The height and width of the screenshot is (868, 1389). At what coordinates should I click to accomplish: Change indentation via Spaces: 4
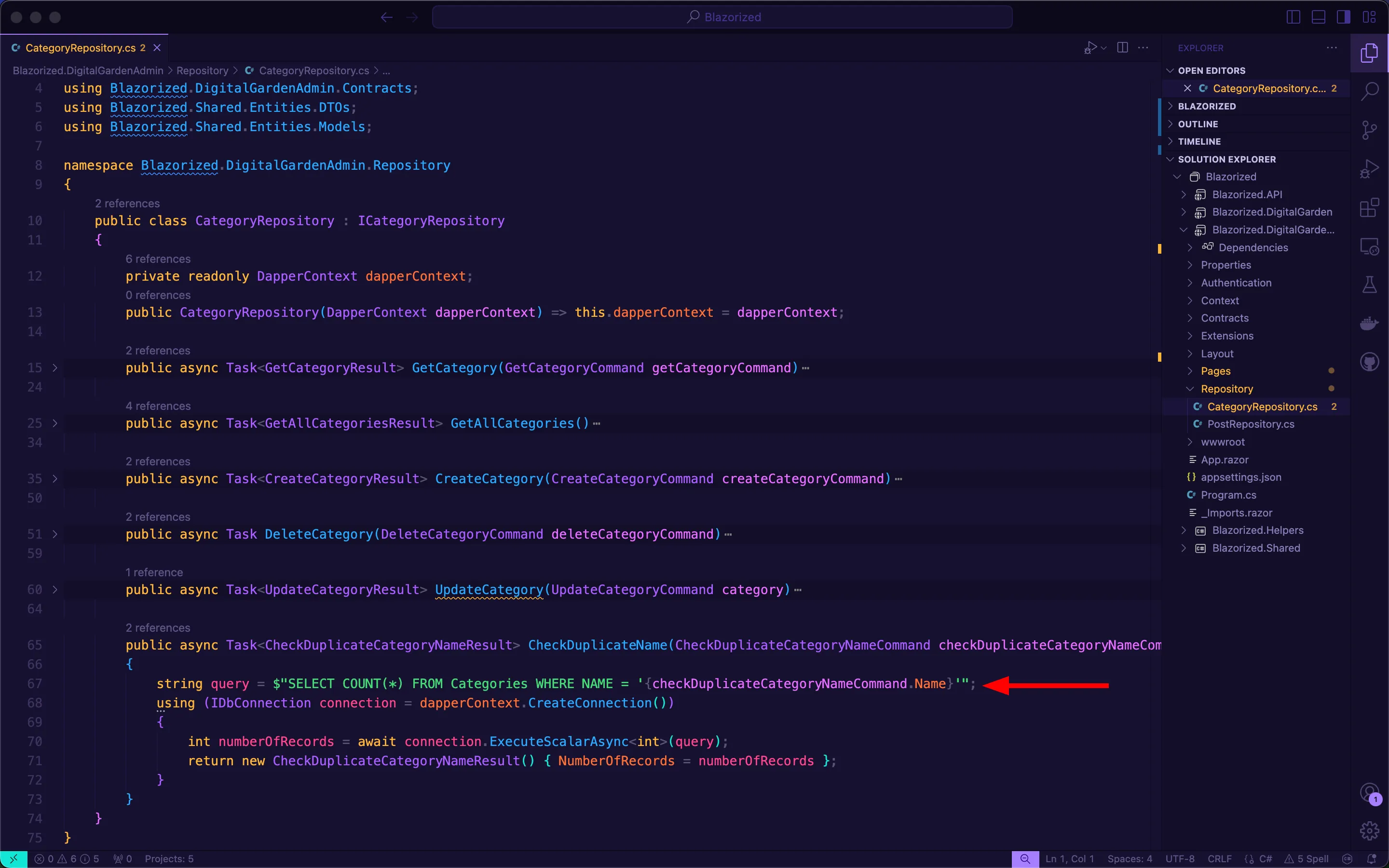pos(1130,859)
